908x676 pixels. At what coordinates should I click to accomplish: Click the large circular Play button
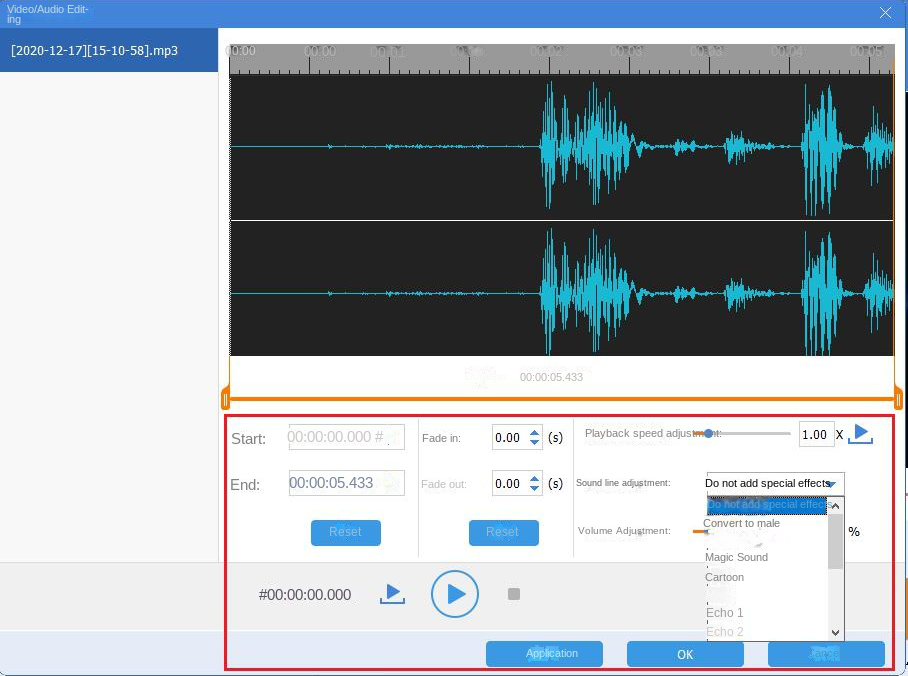455,593
